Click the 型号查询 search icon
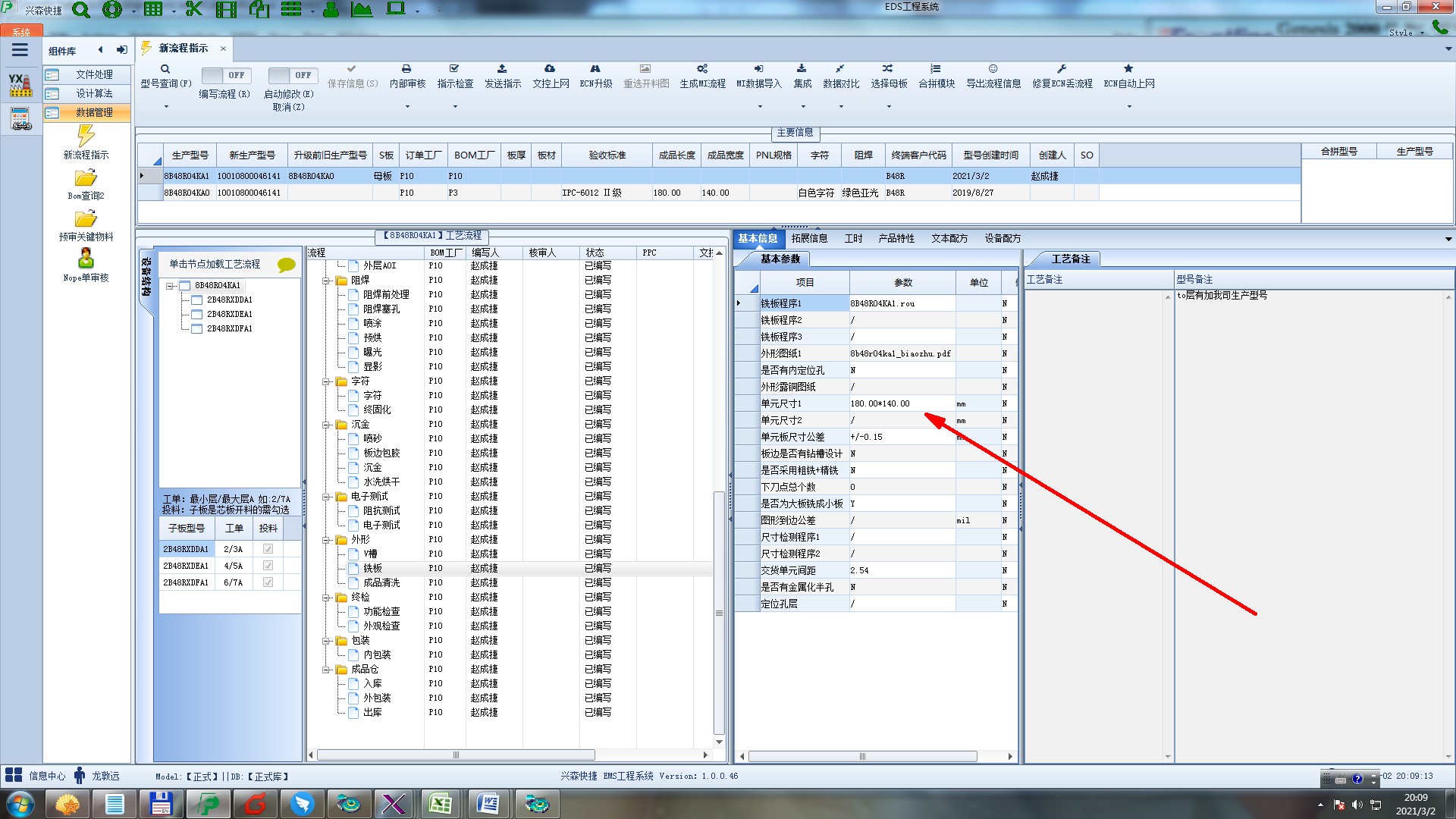This screenshot has width=1456, height=819. click(165, 69)
